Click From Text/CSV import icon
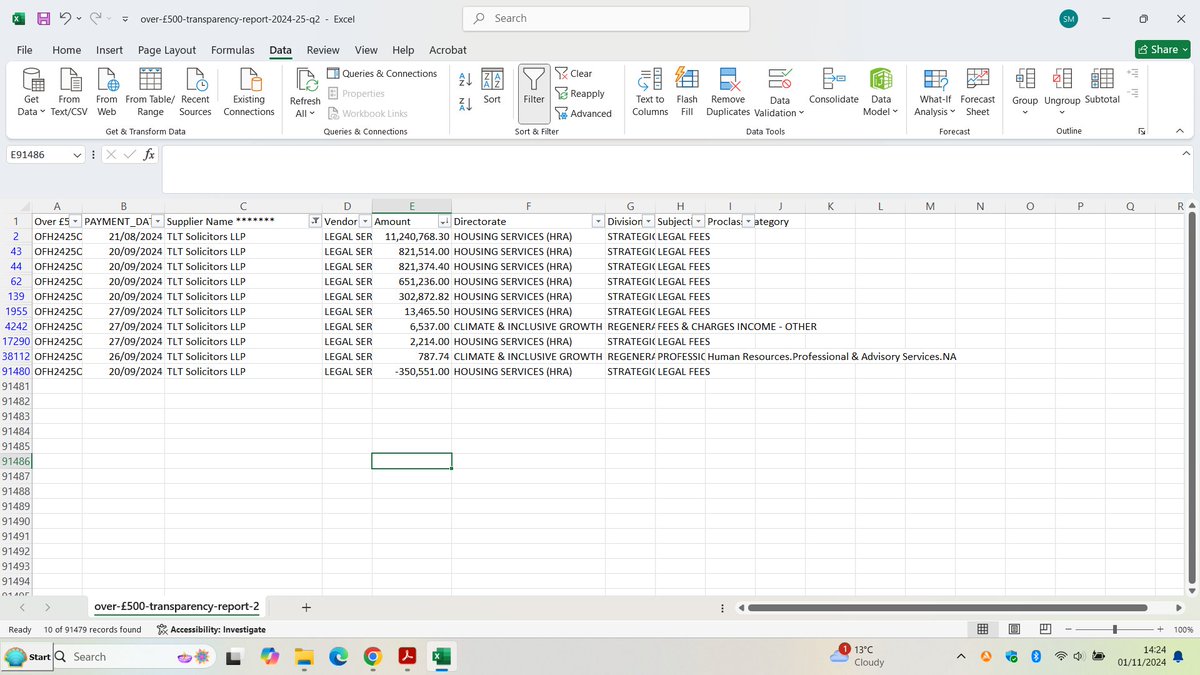 pyautogui.click(x=69, y=93)
